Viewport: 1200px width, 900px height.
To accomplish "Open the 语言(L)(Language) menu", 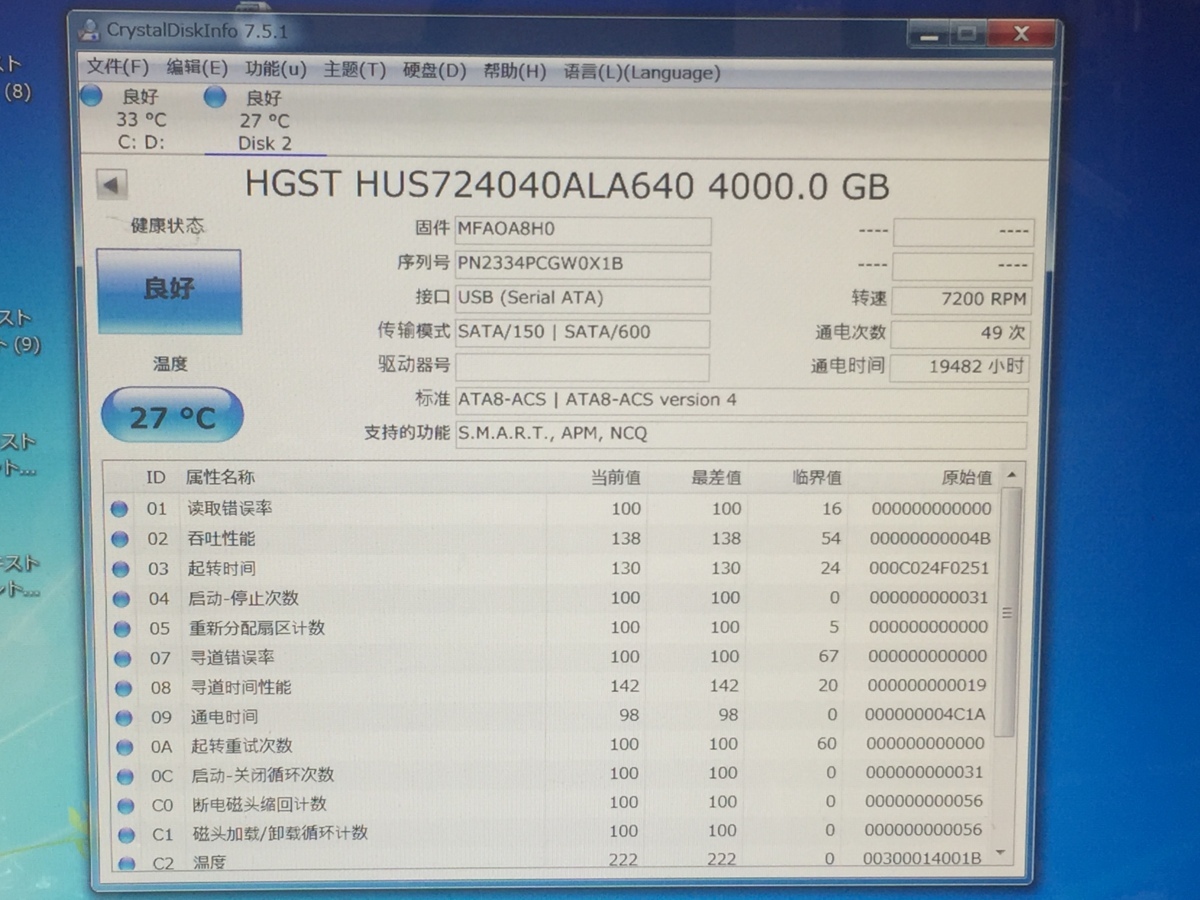I will pyautogui.click(x=641, y=72).
